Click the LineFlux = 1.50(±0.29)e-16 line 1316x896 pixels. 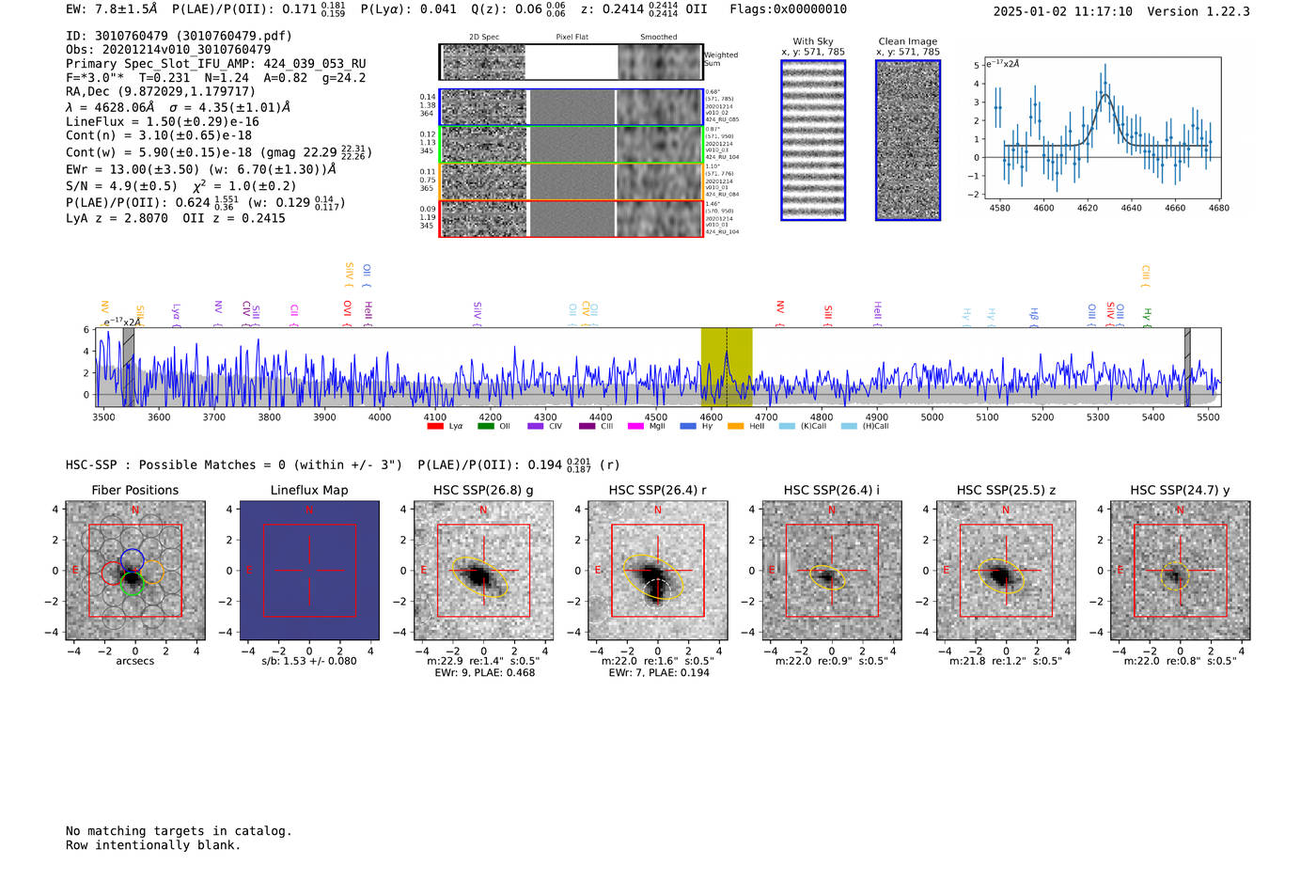(x=163, y=121)
